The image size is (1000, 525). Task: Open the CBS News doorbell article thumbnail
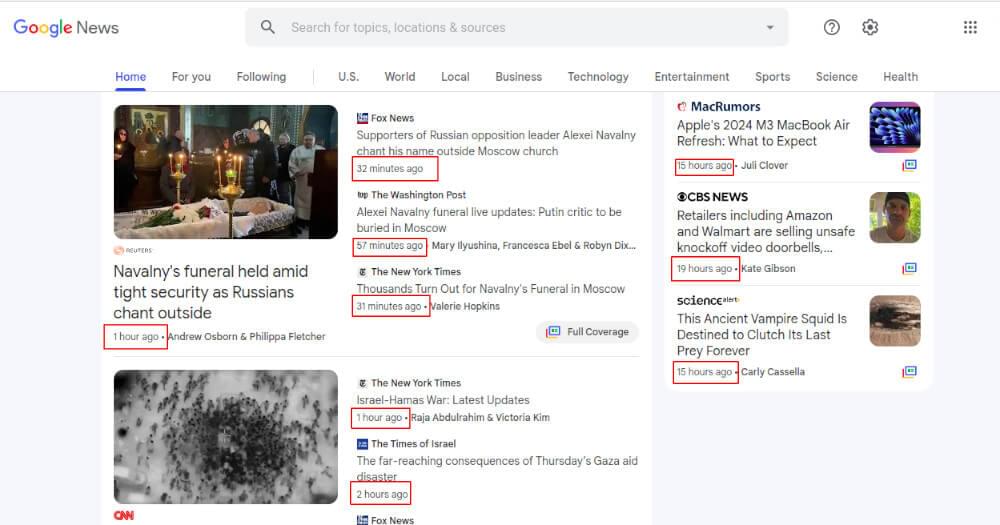(x=895, y=218)
